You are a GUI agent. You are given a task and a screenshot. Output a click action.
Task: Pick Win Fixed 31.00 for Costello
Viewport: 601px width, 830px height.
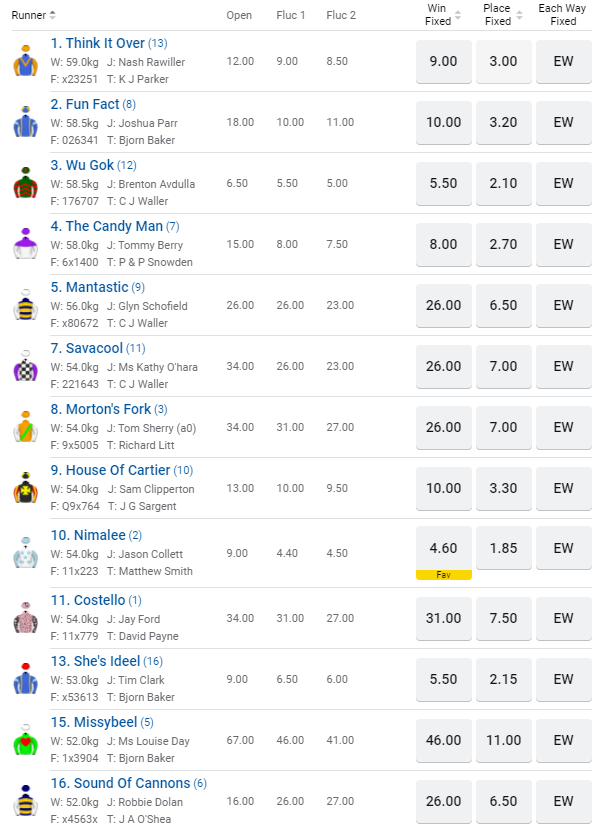tap(443, 619)
